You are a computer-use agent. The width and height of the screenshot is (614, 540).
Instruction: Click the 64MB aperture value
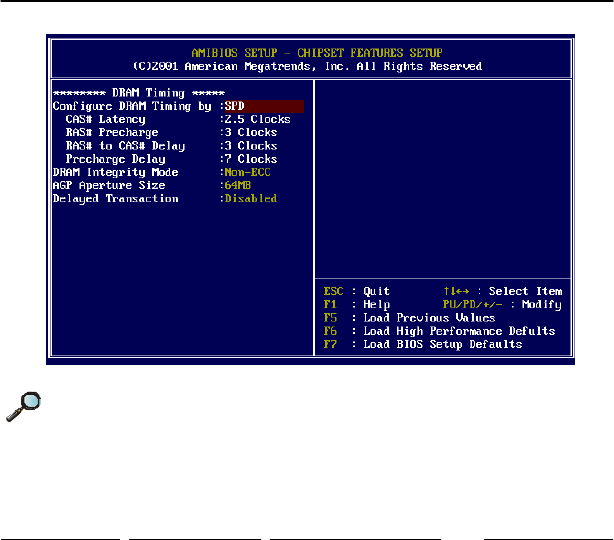[x=238, y=185]
